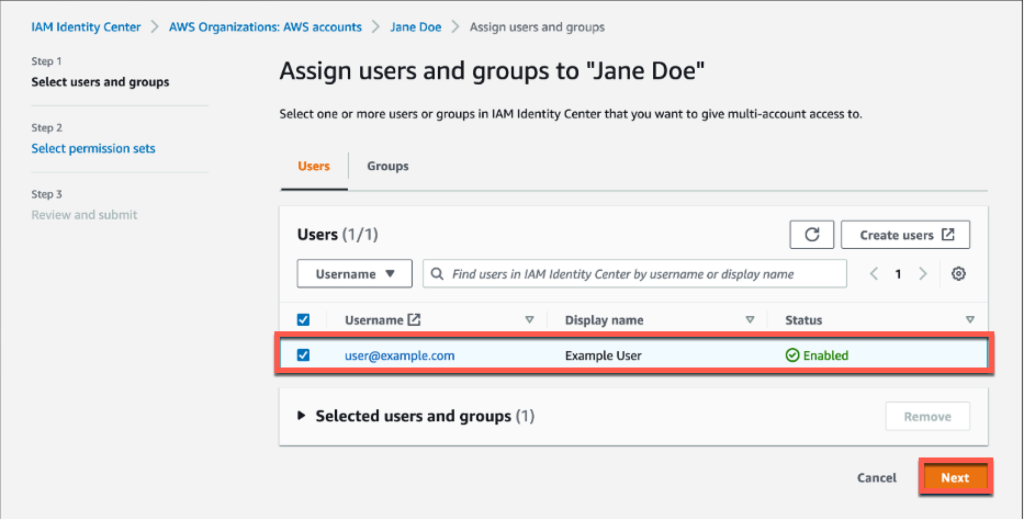Click page number 1 in pagination
This screenshot has height=520, width=1024.
pyautogui.click(x=898, y=274)
